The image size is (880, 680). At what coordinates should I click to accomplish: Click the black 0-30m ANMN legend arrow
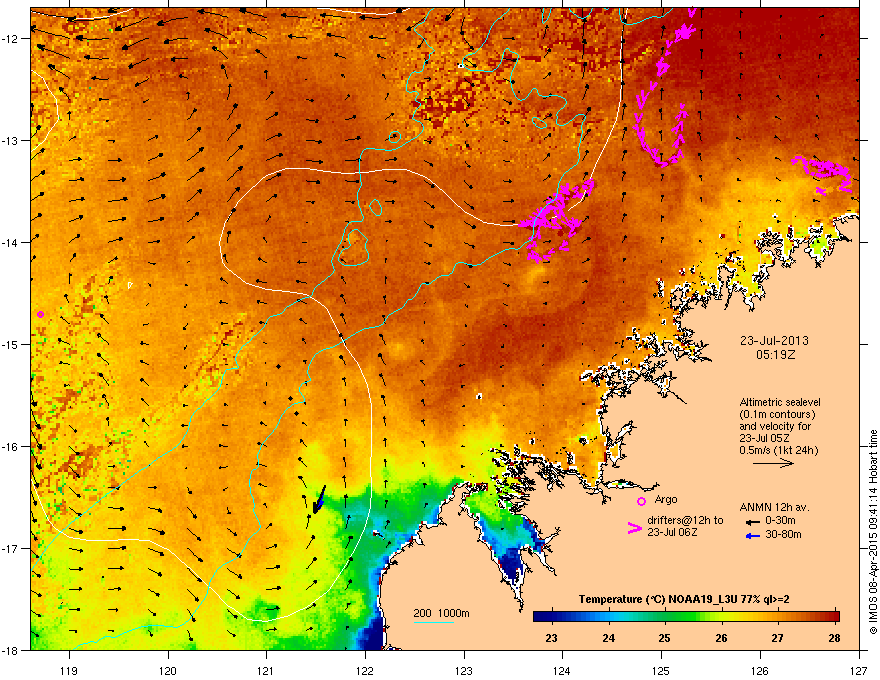pyautogui.click(x=752, y=522)
